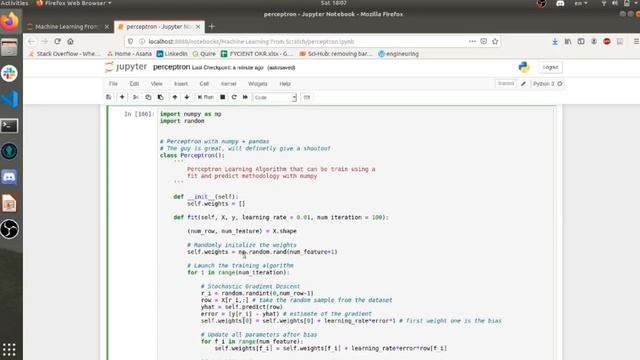The image size is (640, 360).
Task: Open the Jupyter logo home link
Action: (x=126, y=67)
